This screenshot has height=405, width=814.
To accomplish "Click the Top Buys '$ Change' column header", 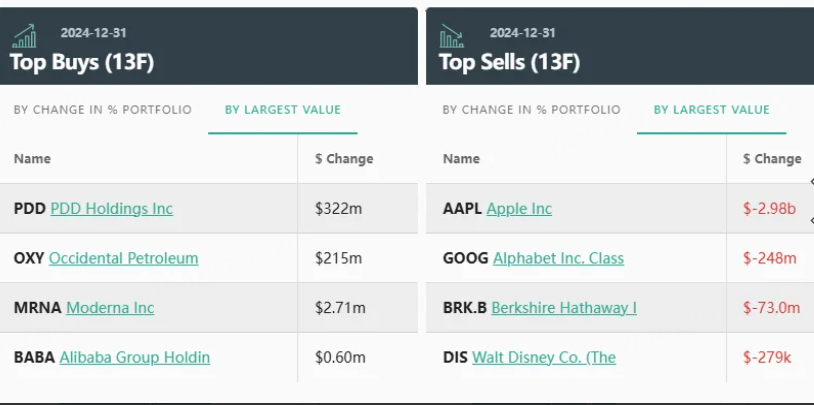I will point(343,159).
